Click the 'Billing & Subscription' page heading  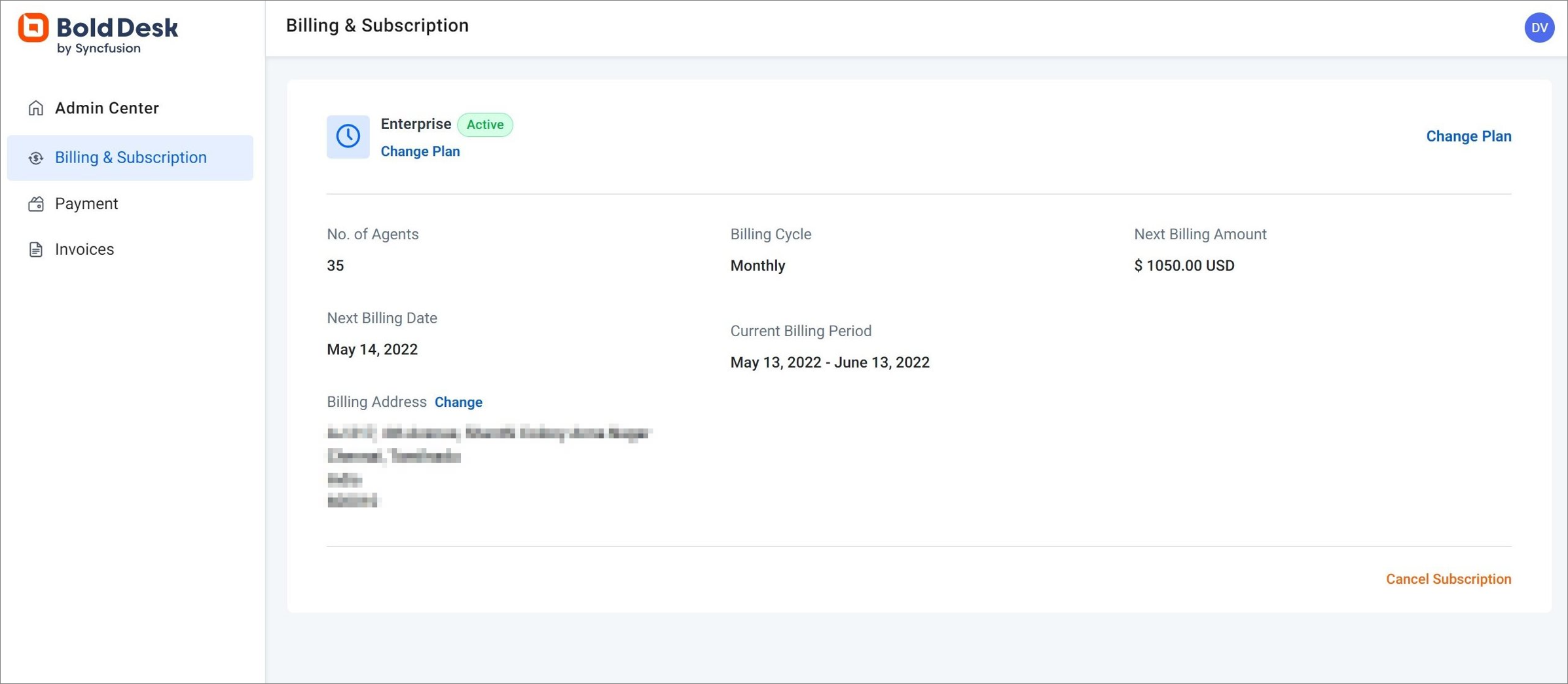coord(377,26)
